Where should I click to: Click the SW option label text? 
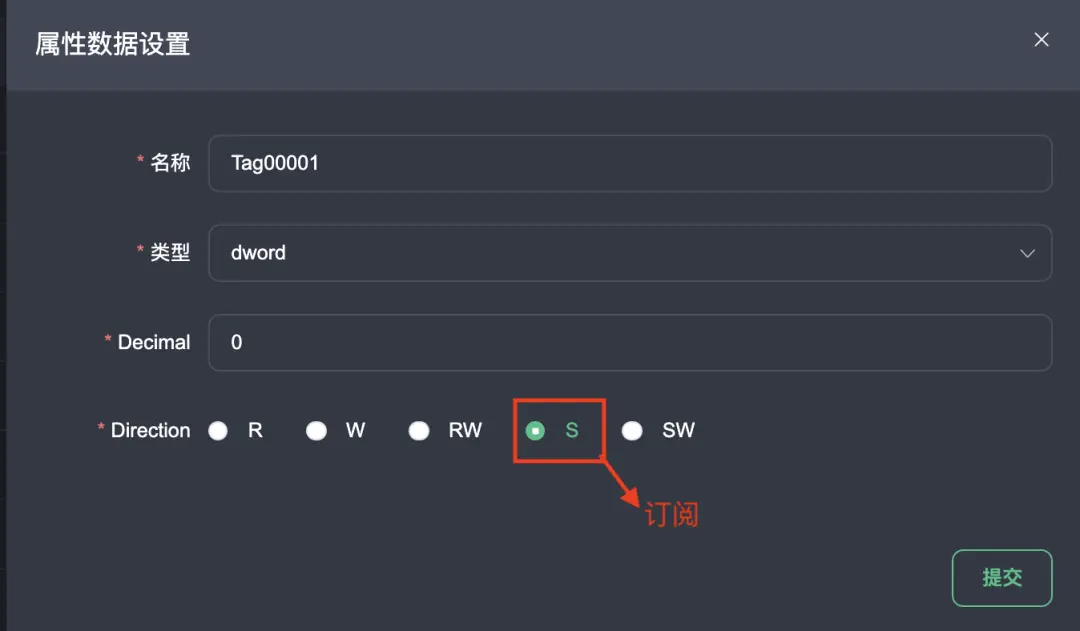click(x=678, y=431)
